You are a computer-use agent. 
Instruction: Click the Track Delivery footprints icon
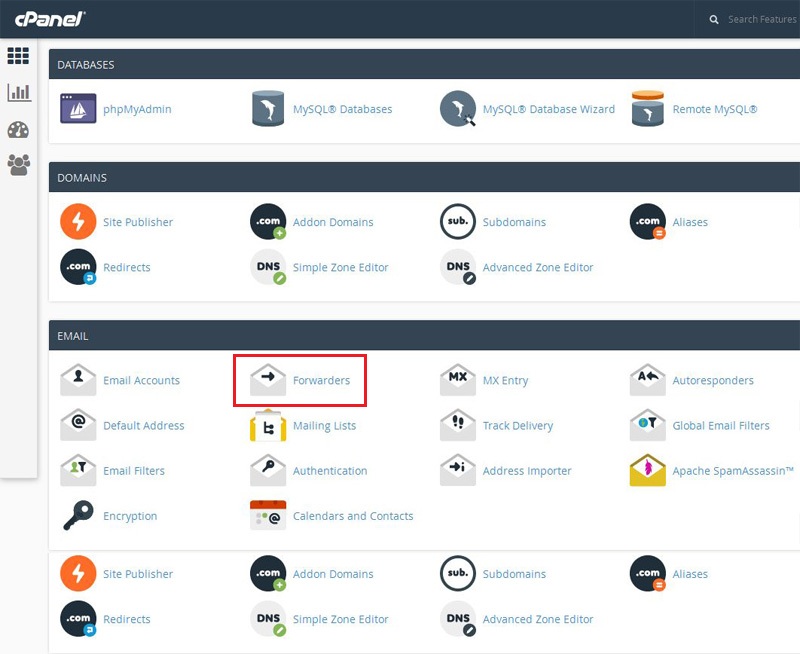(x=458, y=424)
